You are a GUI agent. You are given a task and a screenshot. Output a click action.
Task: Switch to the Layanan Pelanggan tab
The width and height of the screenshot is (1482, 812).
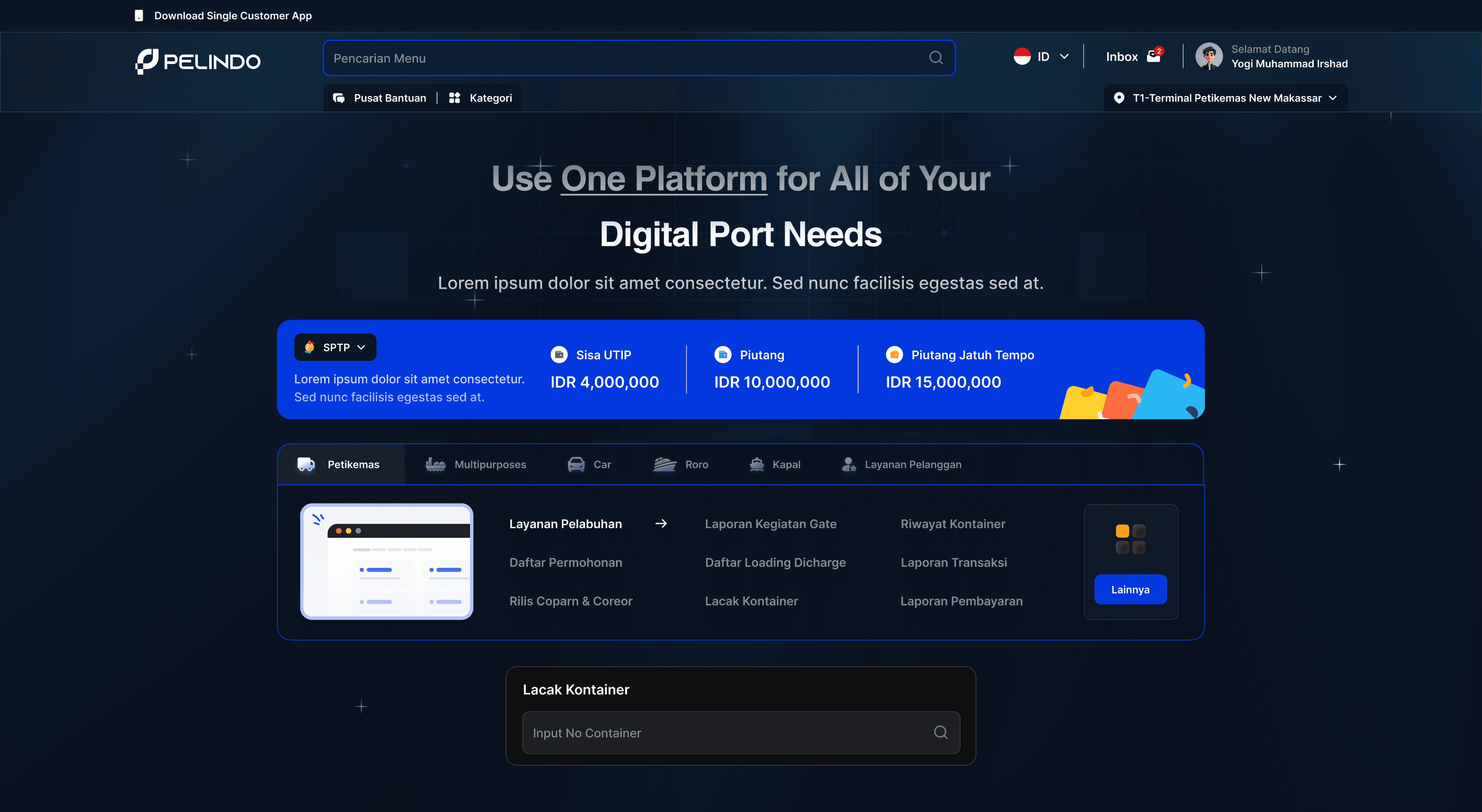pyautogui.click(x=901, y=464)
